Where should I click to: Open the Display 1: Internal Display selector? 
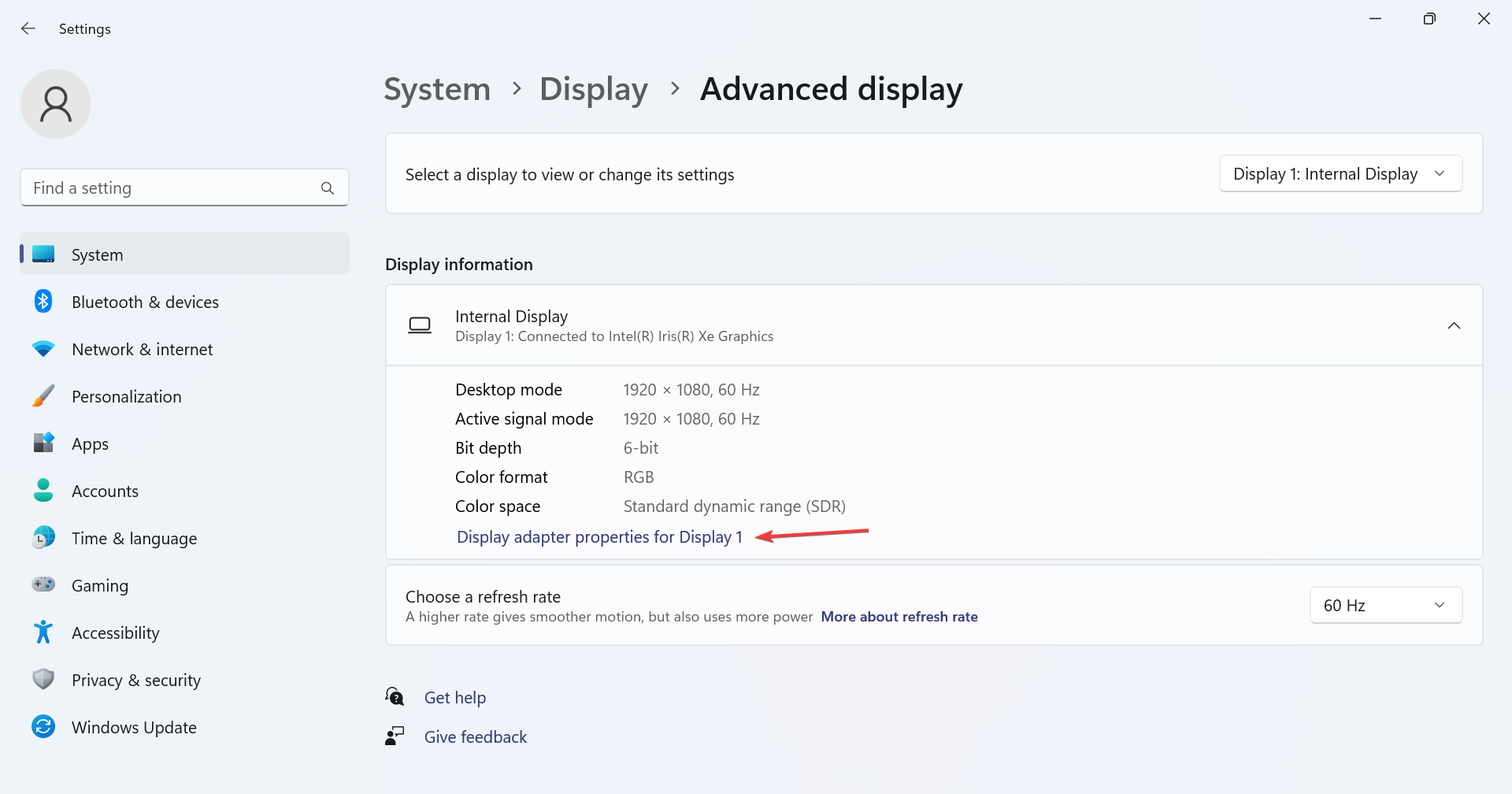tap(1340, 173)
